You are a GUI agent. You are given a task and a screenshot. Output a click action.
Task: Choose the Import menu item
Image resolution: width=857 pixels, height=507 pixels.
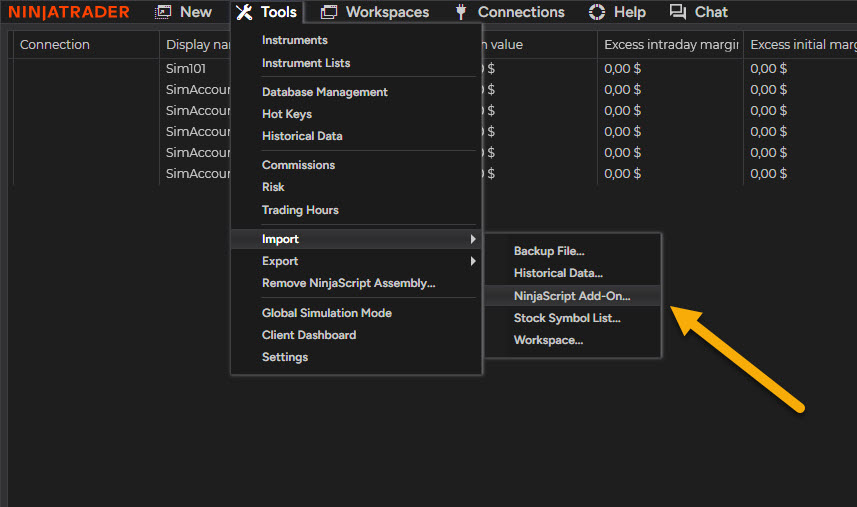[x=356, y=239]
